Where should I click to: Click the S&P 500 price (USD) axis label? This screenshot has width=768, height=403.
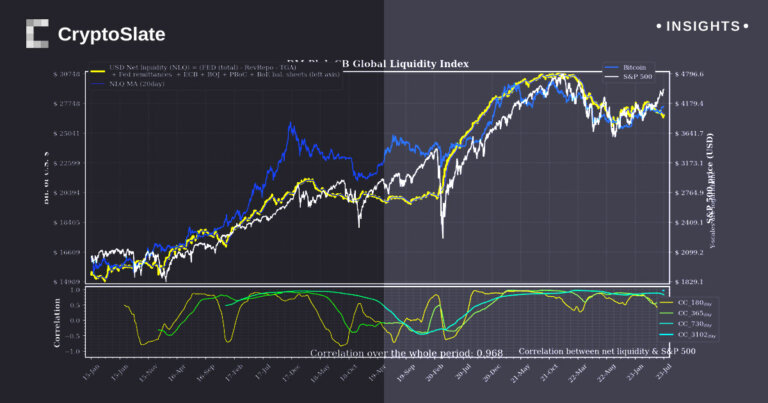pos(710,178)
